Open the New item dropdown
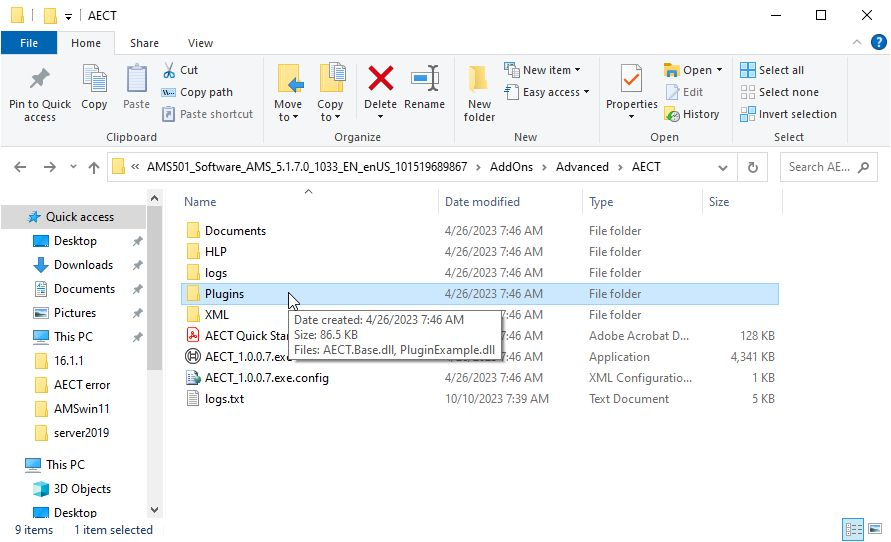 tap(547, 70)
